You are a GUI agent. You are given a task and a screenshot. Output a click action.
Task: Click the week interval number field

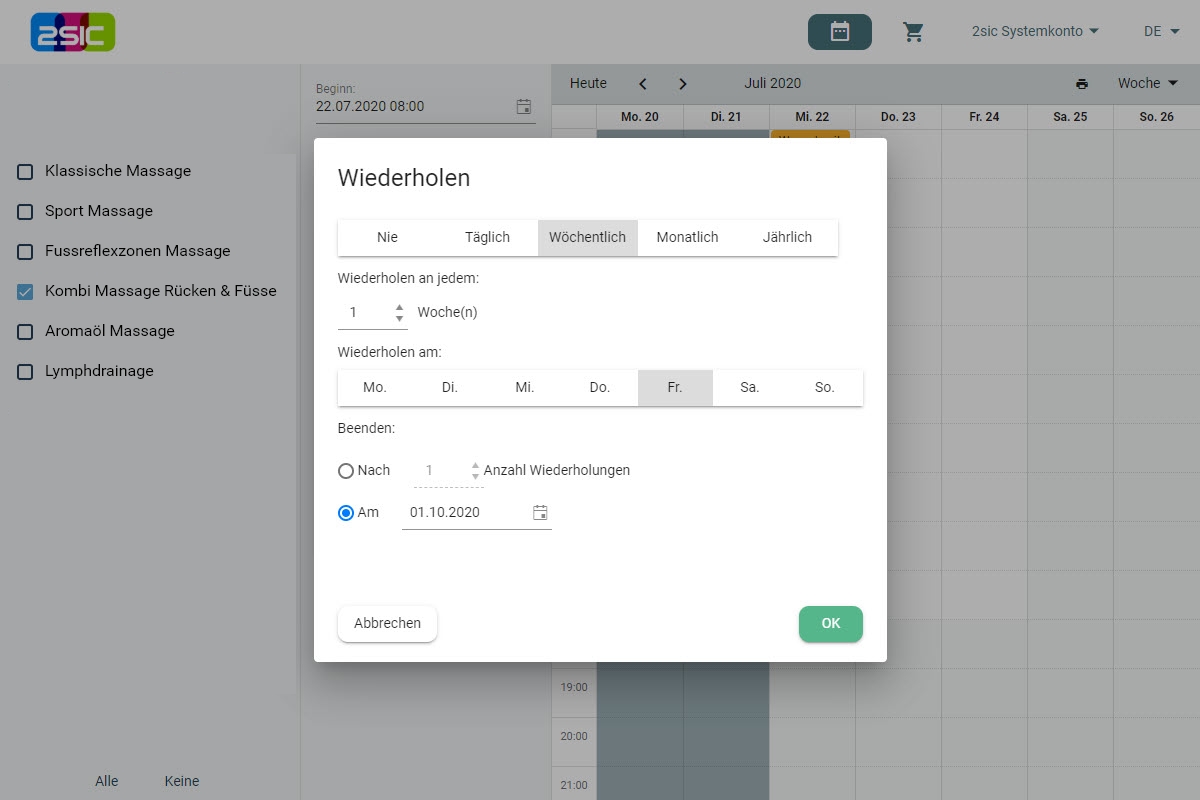364,313
